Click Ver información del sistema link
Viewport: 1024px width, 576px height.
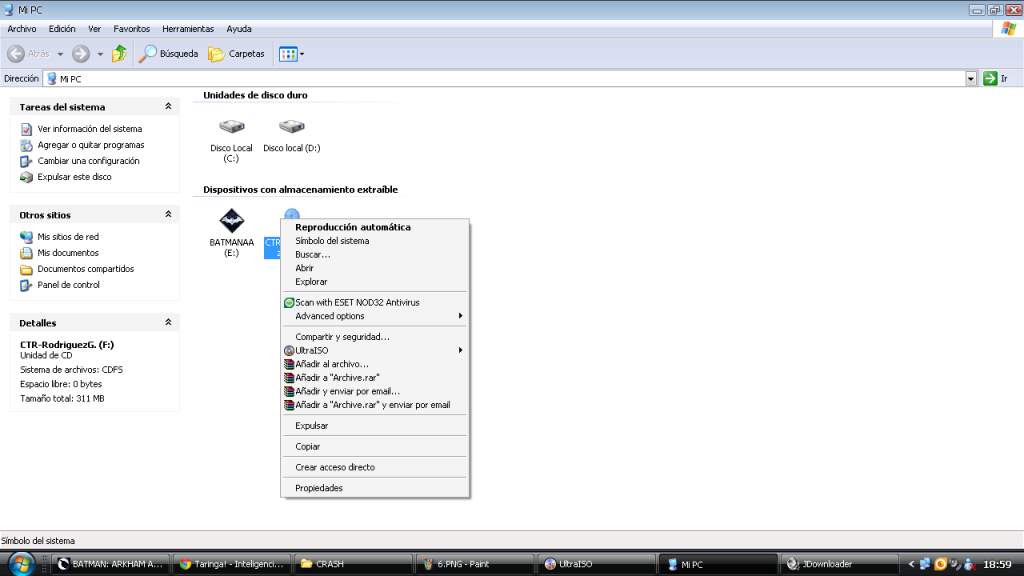[89, 129]
